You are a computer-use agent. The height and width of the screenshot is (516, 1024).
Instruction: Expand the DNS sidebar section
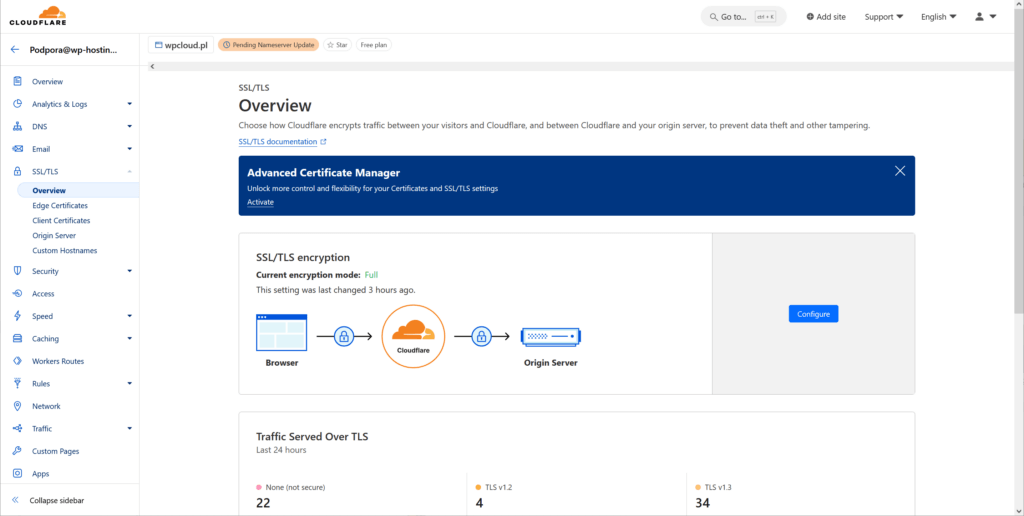[x=129, y=126]
